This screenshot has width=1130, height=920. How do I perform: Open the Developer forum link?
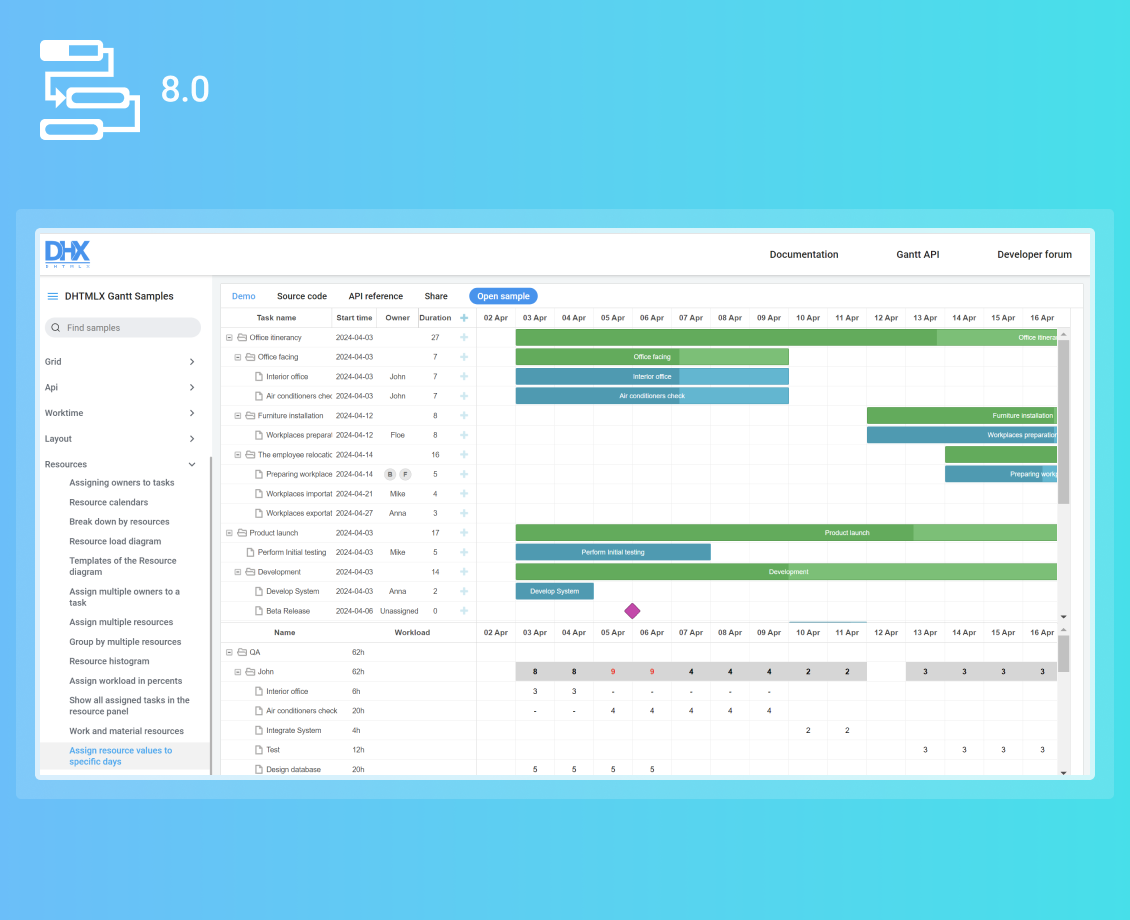[1035, 254]
